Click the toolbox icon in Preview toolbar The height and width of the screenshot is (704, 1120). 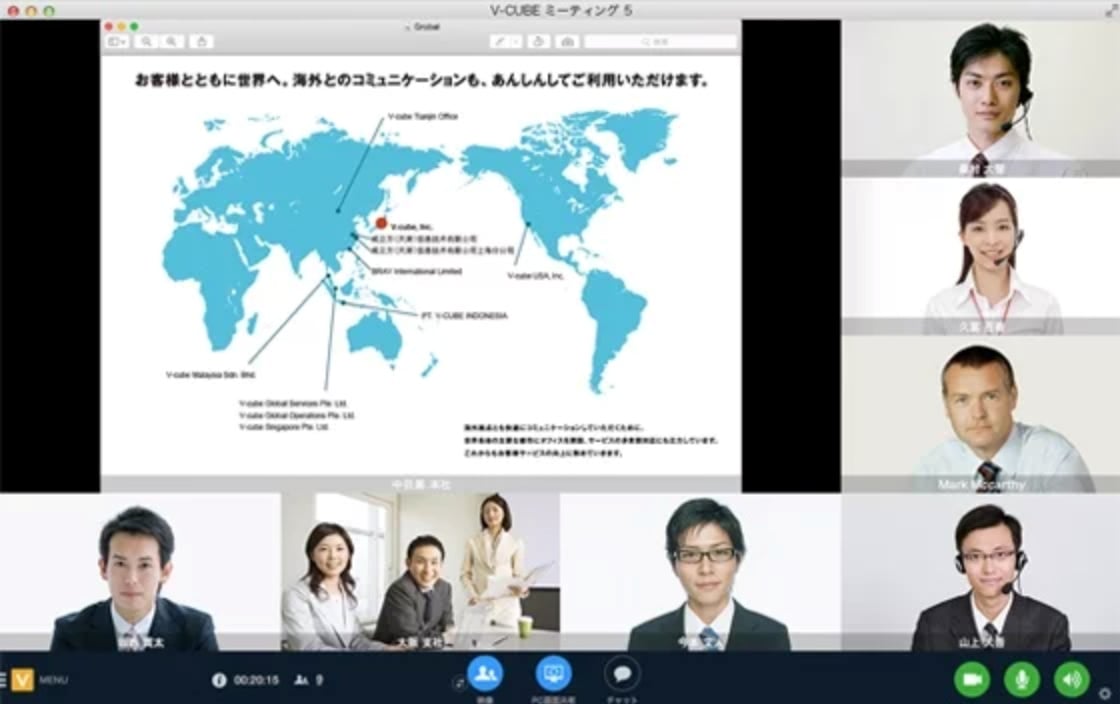[567, 42]
